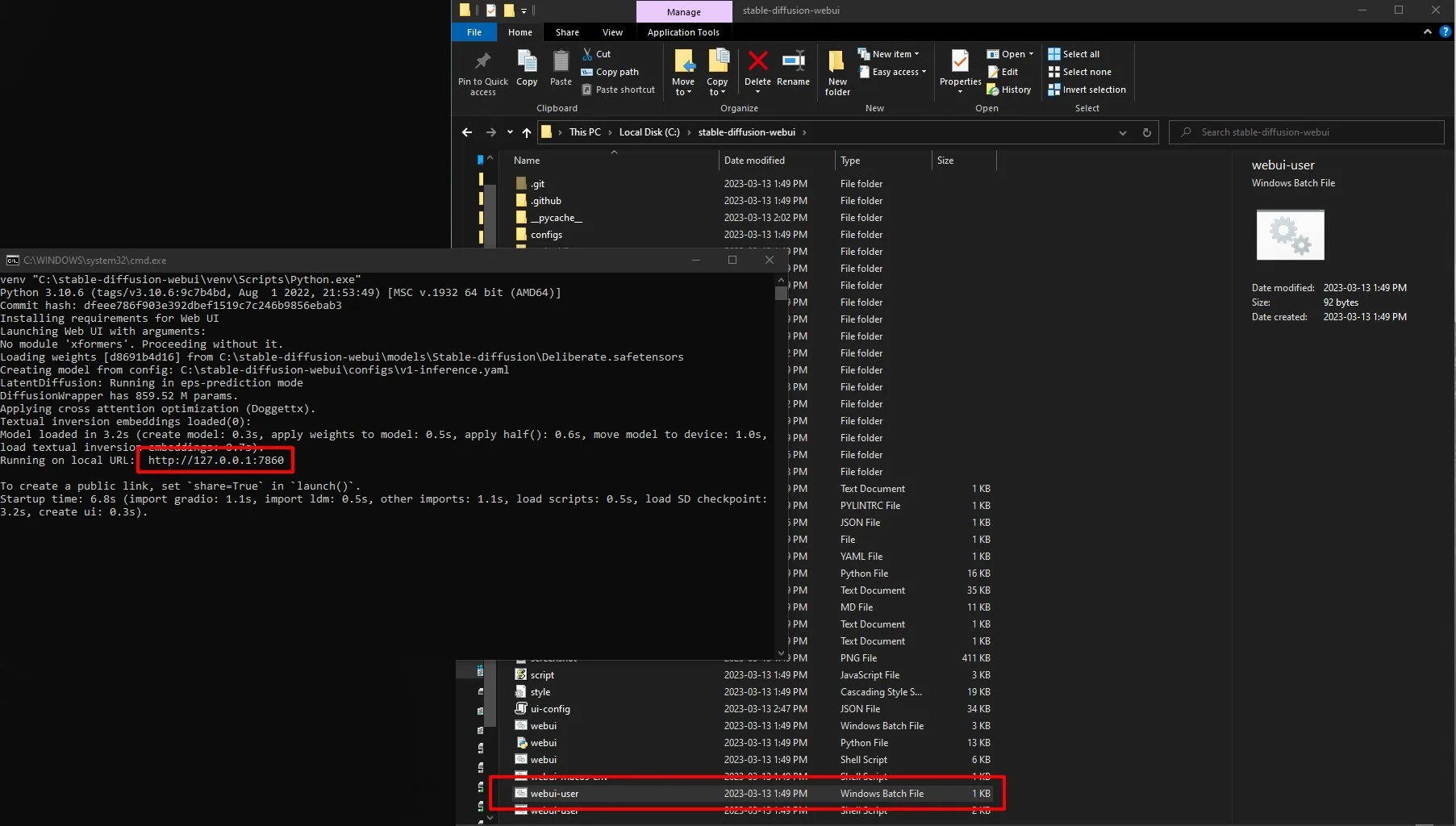Switch to the Share ribbon tab

[567, 32]
